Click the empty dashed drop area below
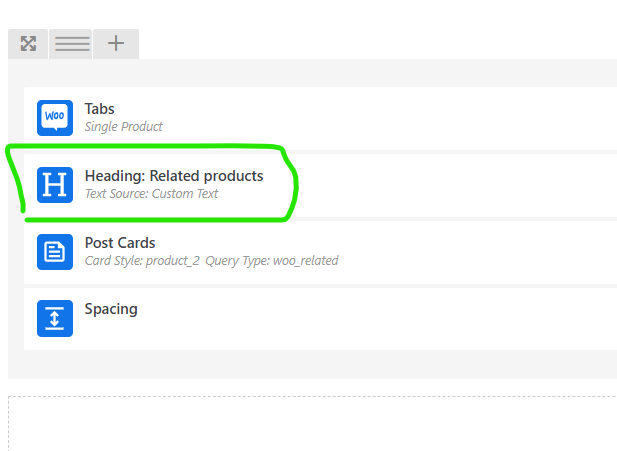The height and width of the screenshot is (451, 617). pyautogui.click(x=313, y=424)
